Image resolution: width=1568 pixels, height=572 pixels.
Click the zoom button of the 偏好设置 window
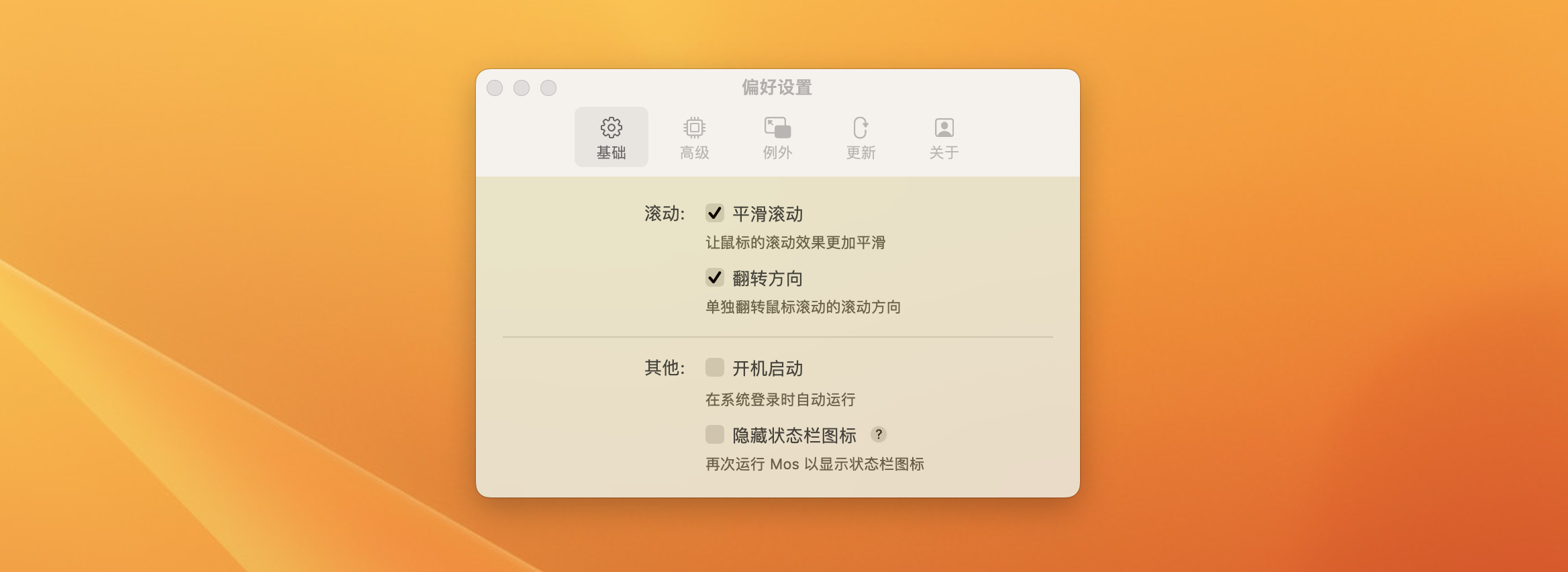point(548,88)
